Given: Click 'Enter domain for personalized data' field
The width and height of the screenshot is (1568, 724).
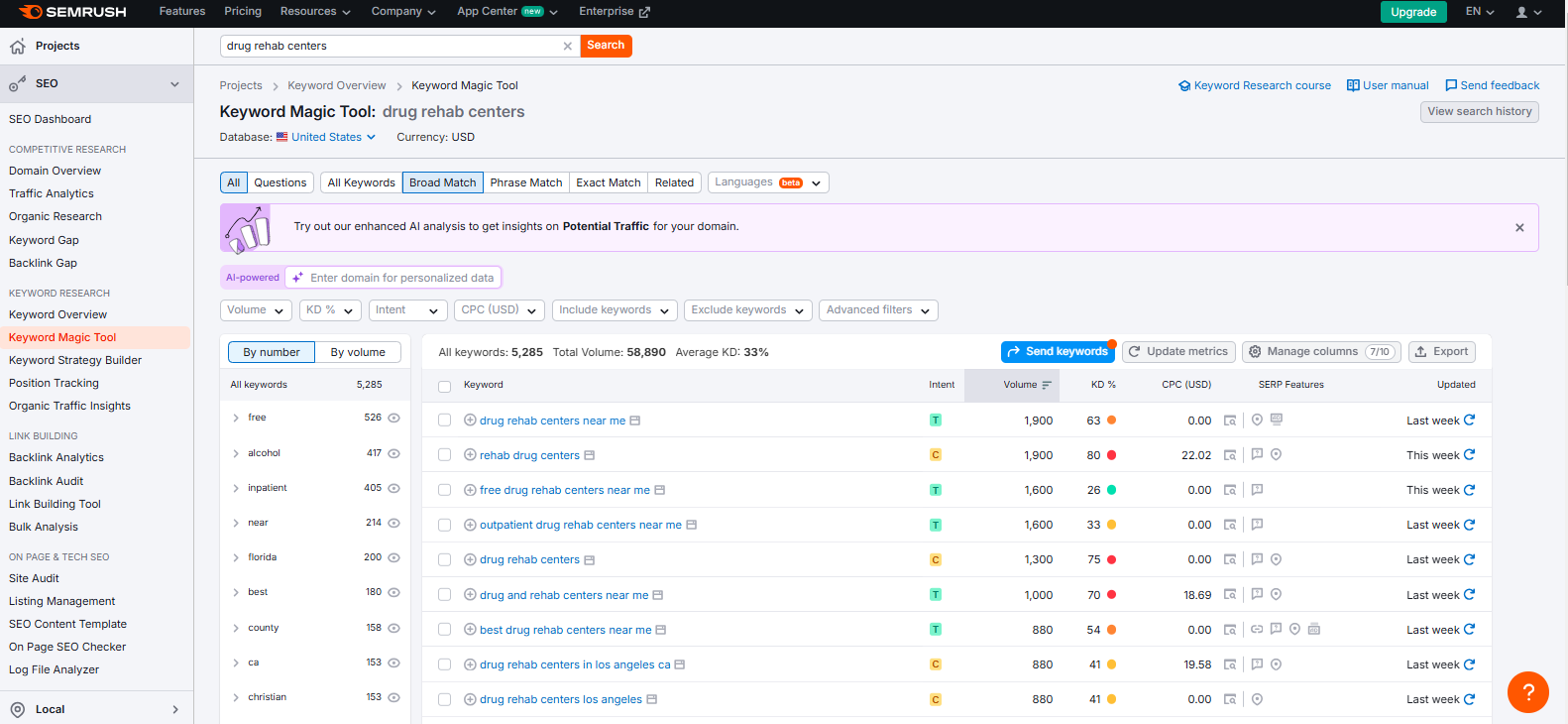Looking at the screenshot, I should (392, 278).
